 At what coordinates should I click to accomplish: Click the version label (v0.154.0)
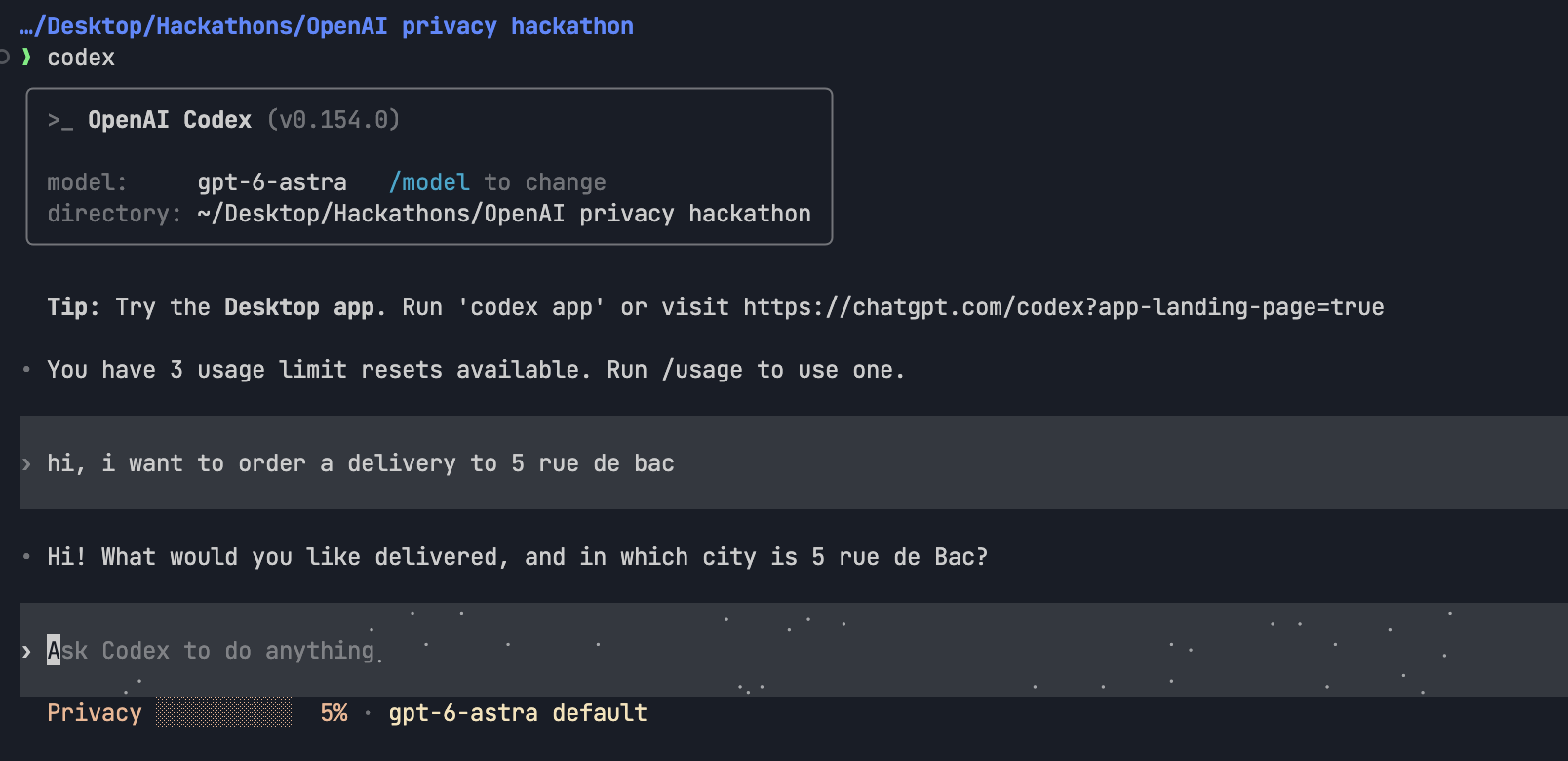[x=333, y=120]
